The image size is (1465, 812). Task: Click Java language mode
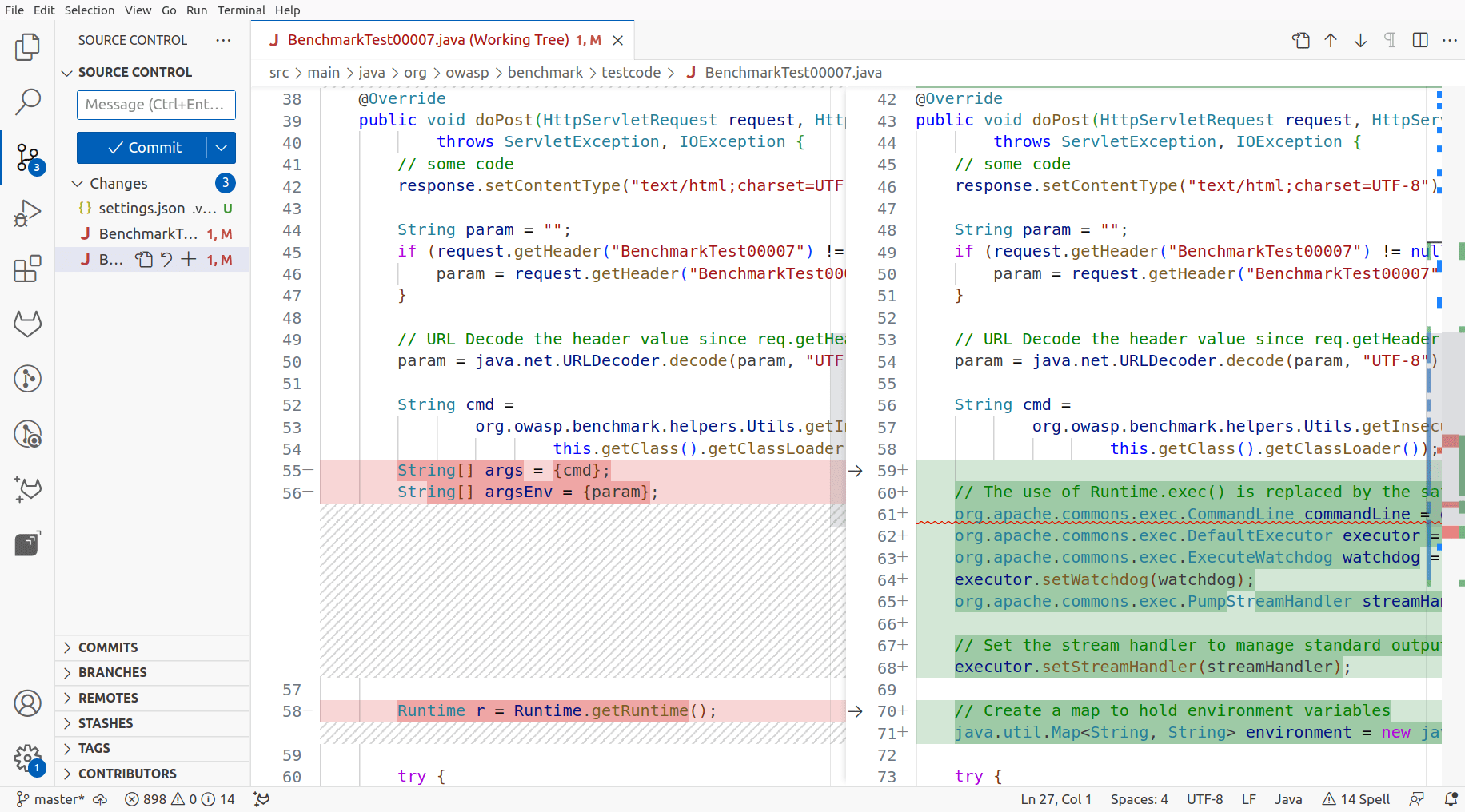1288,799
